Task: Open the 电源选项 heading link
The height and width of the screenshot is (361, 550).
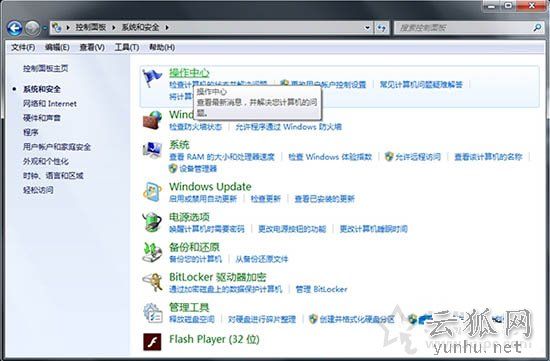Action: [189, 217]
